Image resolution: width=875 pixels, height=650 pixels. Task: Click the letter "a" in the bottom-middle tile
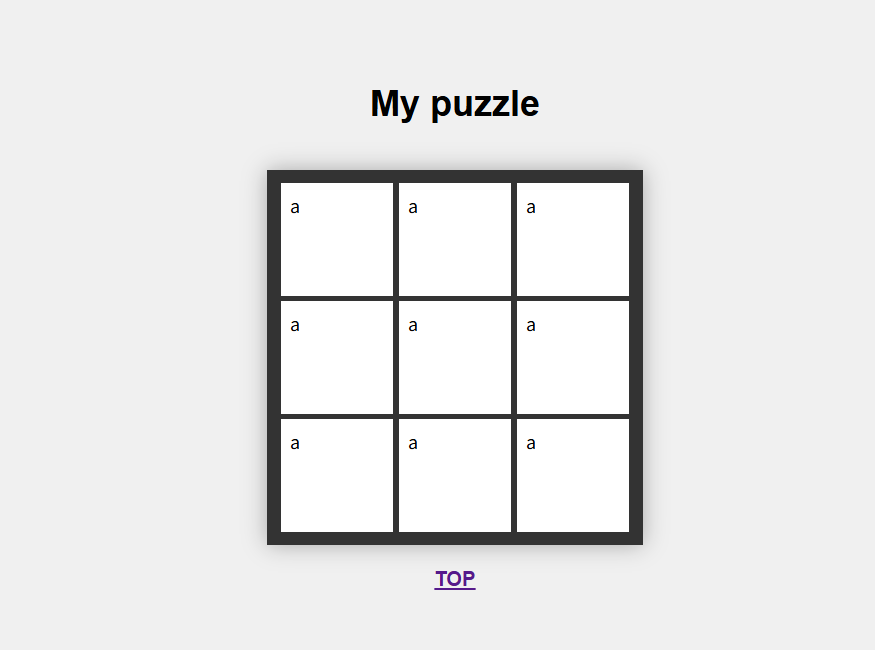pos(413,444)
